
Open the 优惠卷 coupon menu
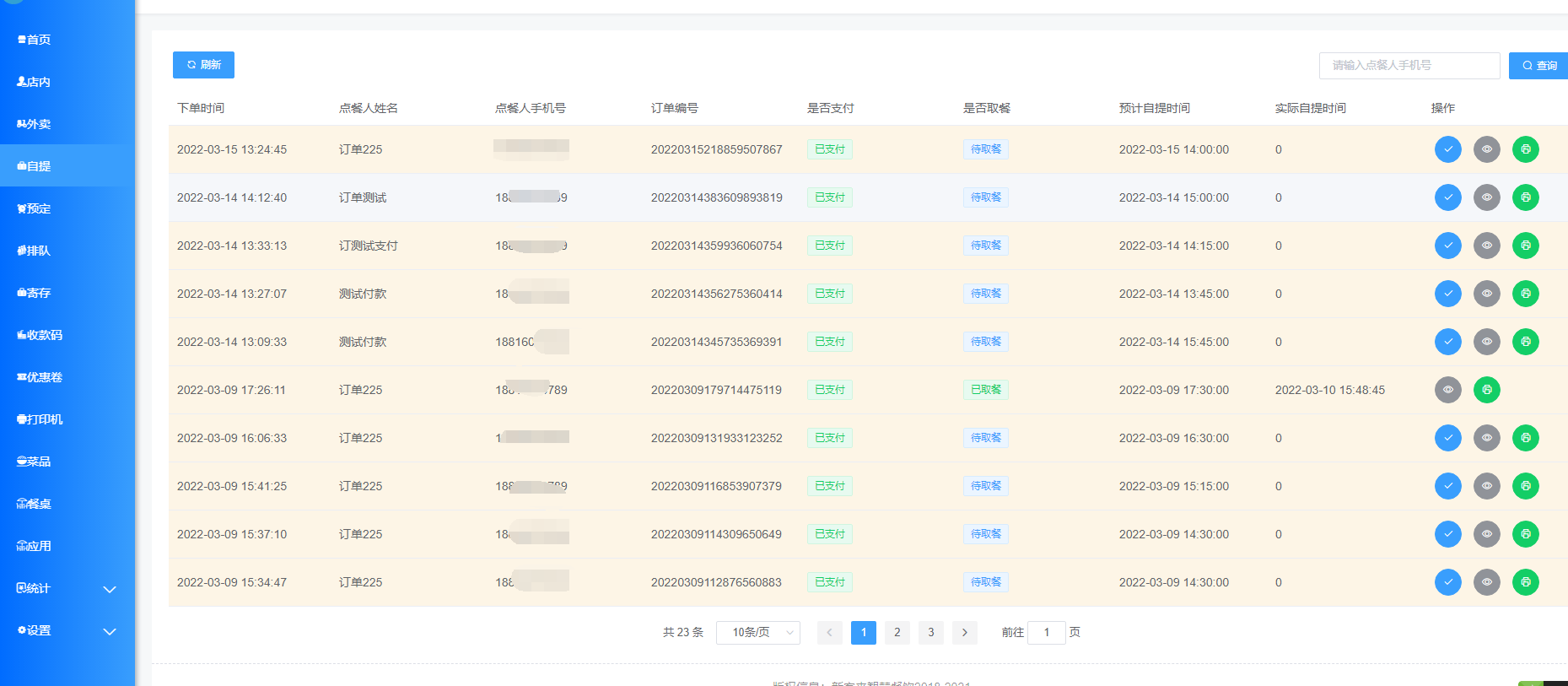pyautogui.click(x=67, y=377)
